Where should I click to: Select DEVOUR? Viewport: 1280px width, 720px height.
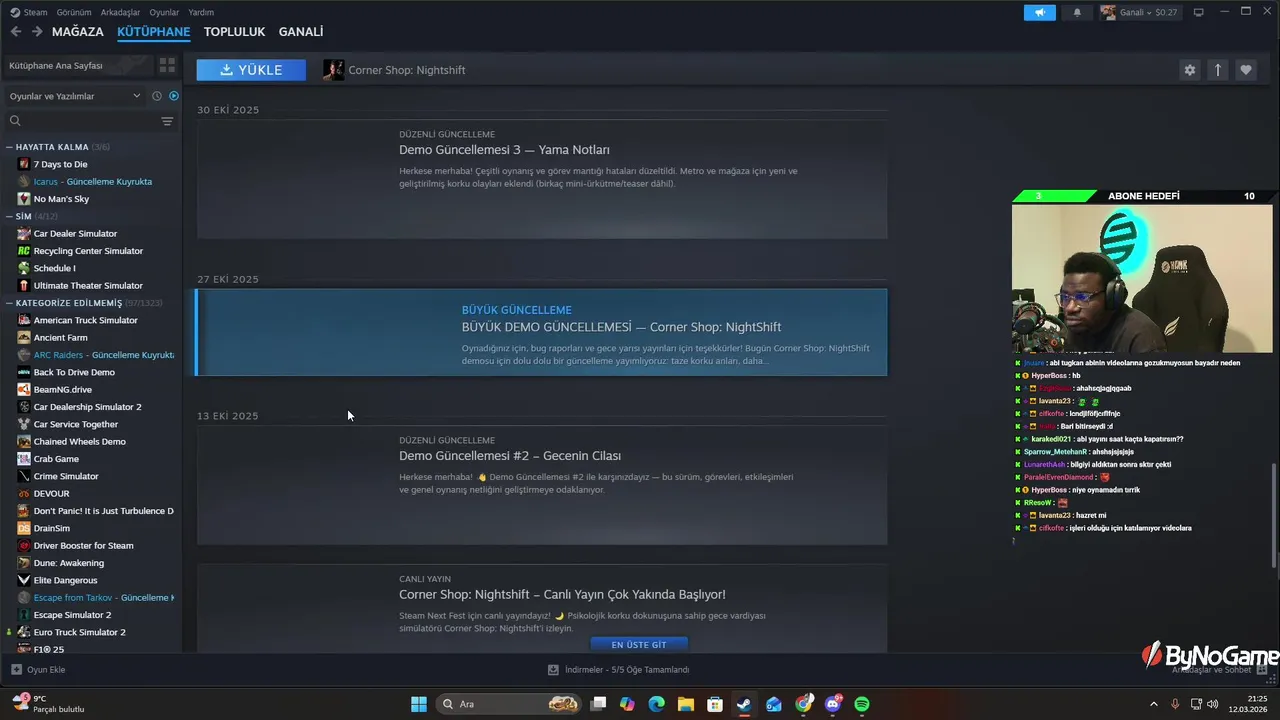point(51,493)
